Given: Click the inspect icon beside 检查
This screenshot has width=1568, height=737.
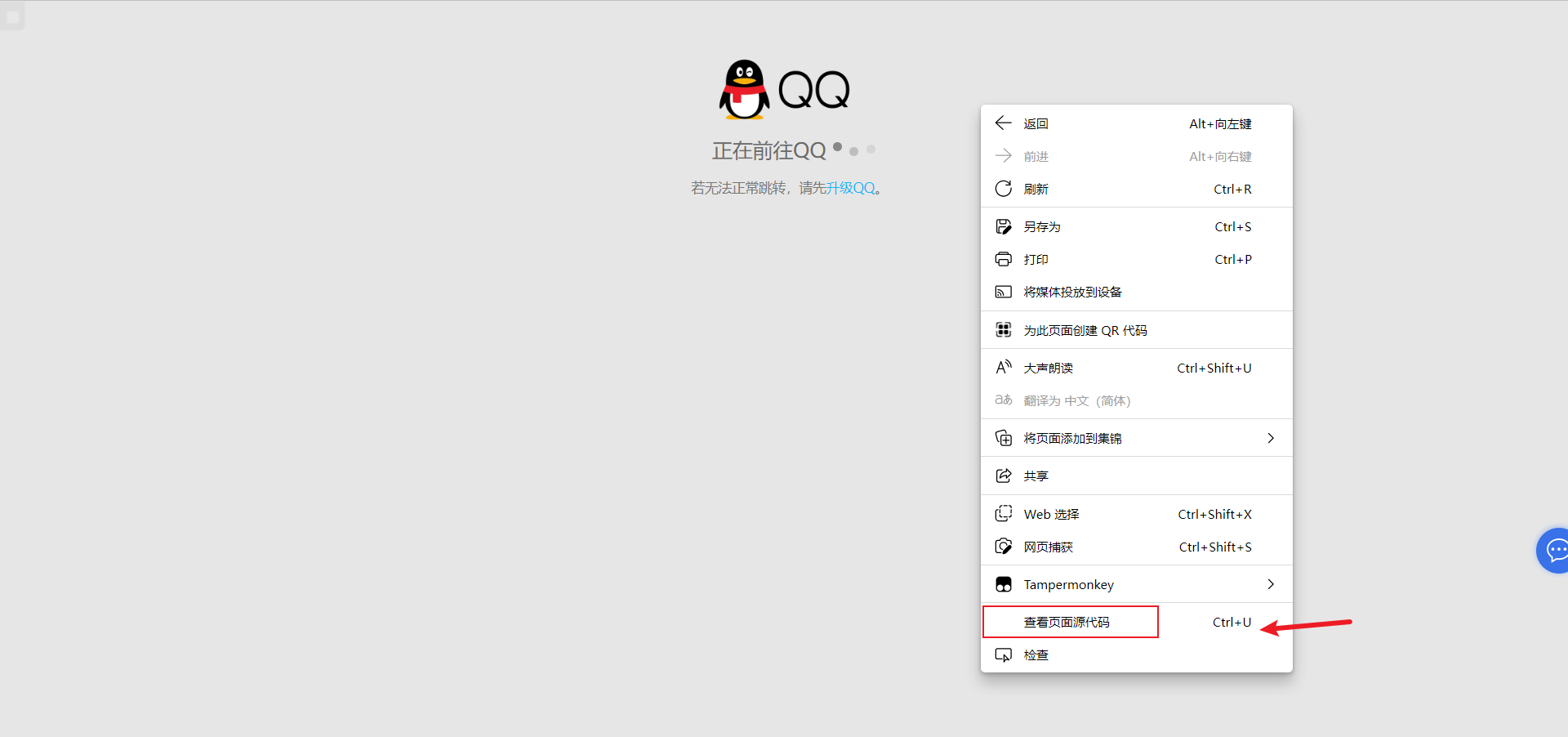Looking at the screenshot, I should 1004,654.
